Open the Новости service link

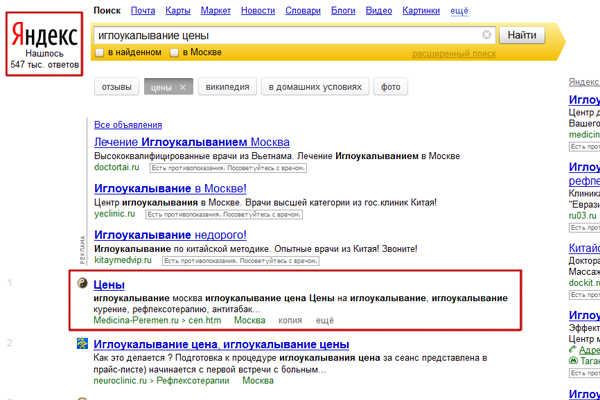[x=258, y=11]
